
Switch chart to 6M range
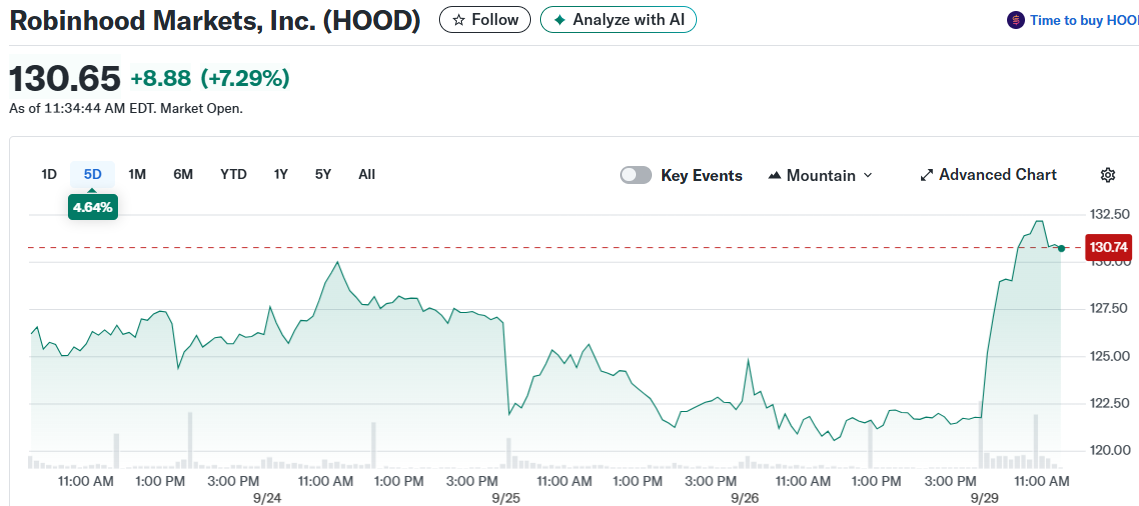click(x=183, y=174)
